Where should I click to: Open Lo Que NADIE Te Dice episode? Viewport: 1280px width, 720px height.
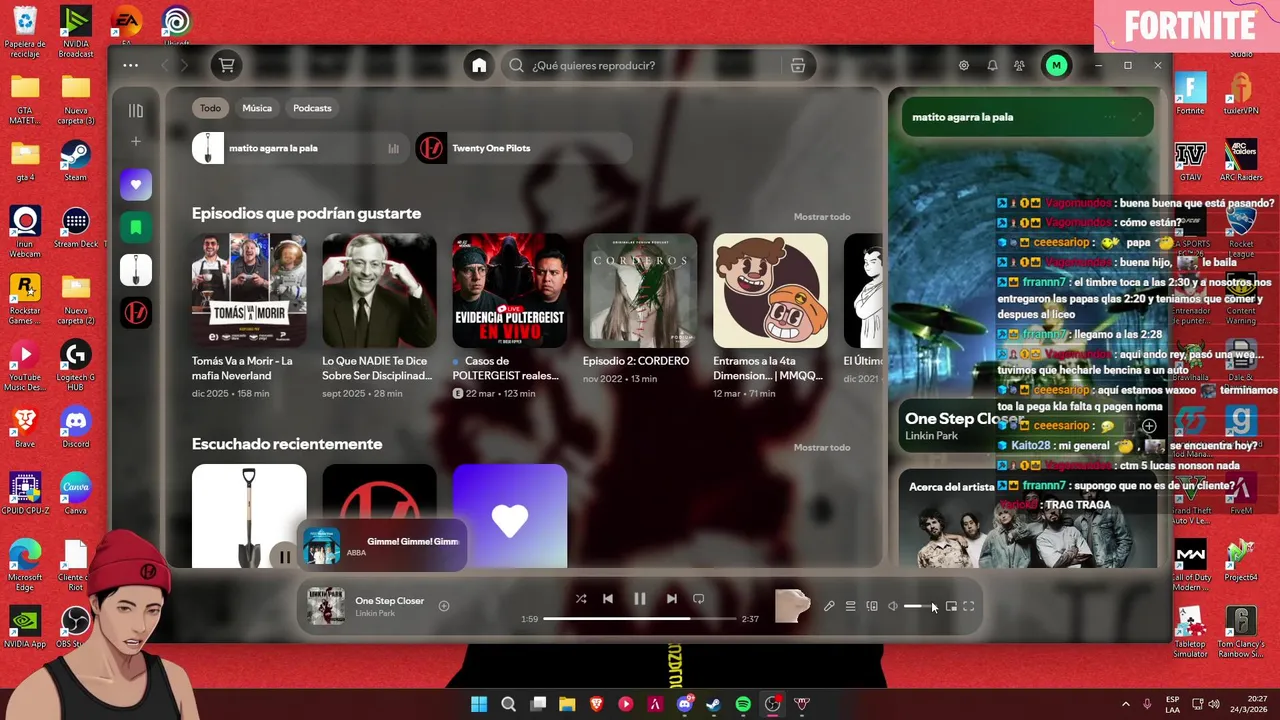(379, 291)
